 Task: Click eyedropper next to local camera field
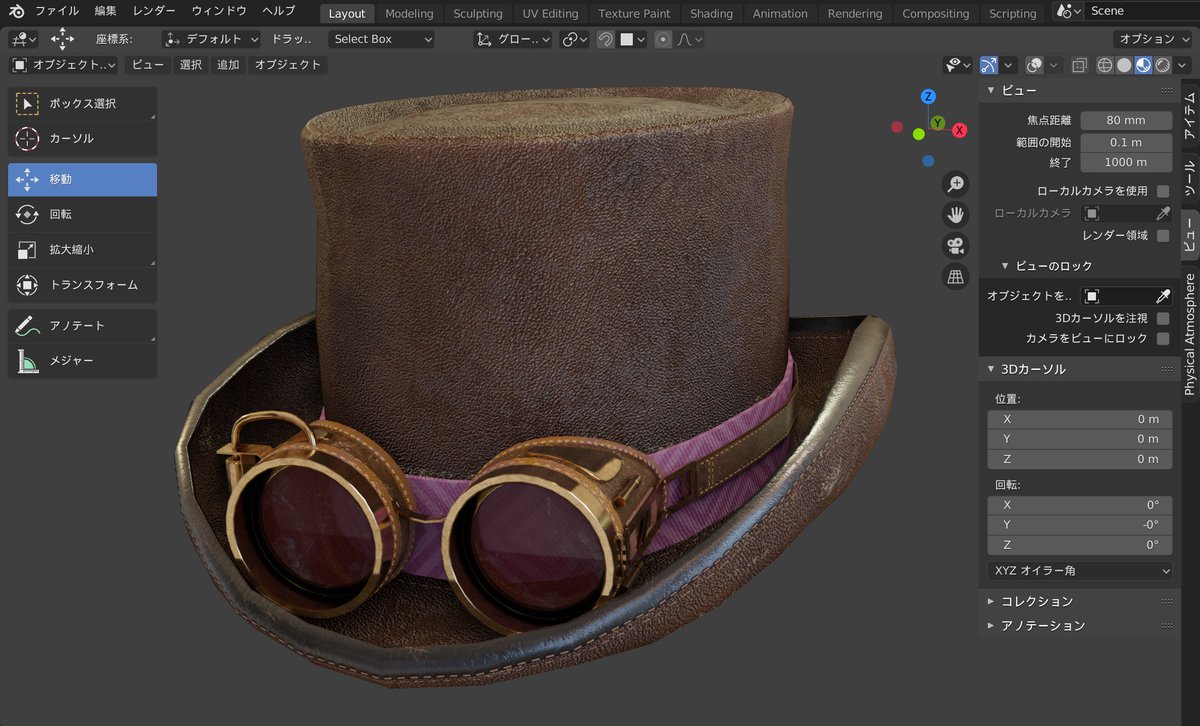coord(1163,213)
